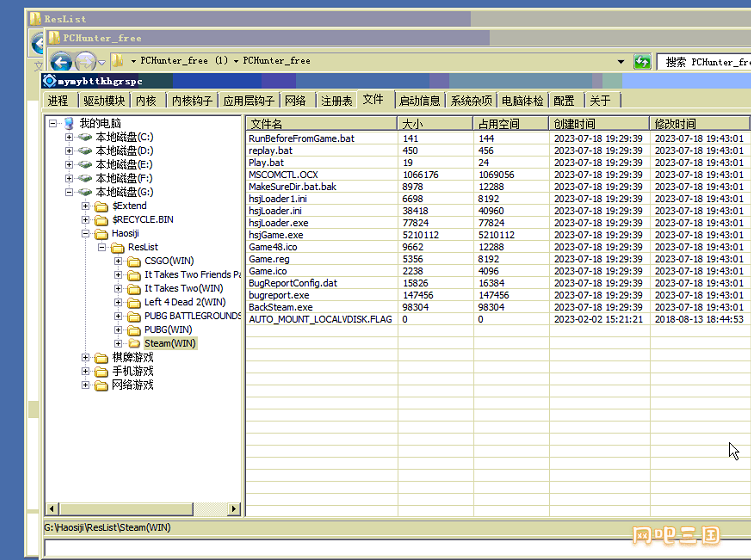The height and width of the screenshot is (560, 751).
Task: Click the green refresh icon in address bar
Action: 642,61
